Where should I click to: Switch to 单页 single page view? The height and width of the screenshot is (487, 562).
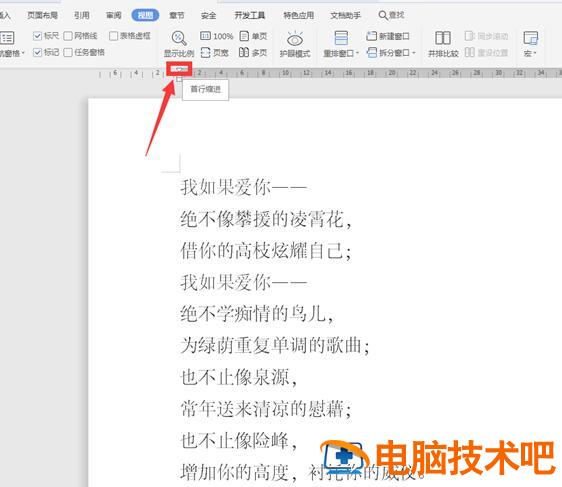253,36
